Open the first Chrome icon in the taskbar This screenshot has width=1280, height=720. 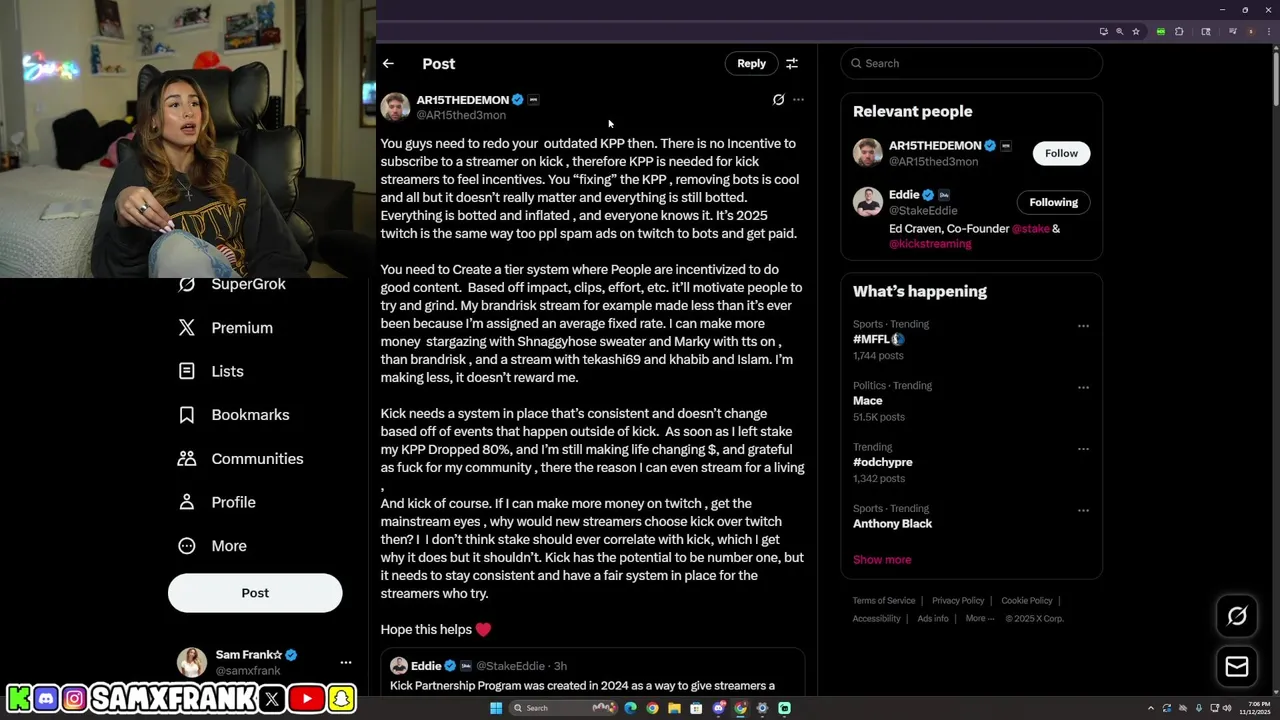[x=652, y=708]
